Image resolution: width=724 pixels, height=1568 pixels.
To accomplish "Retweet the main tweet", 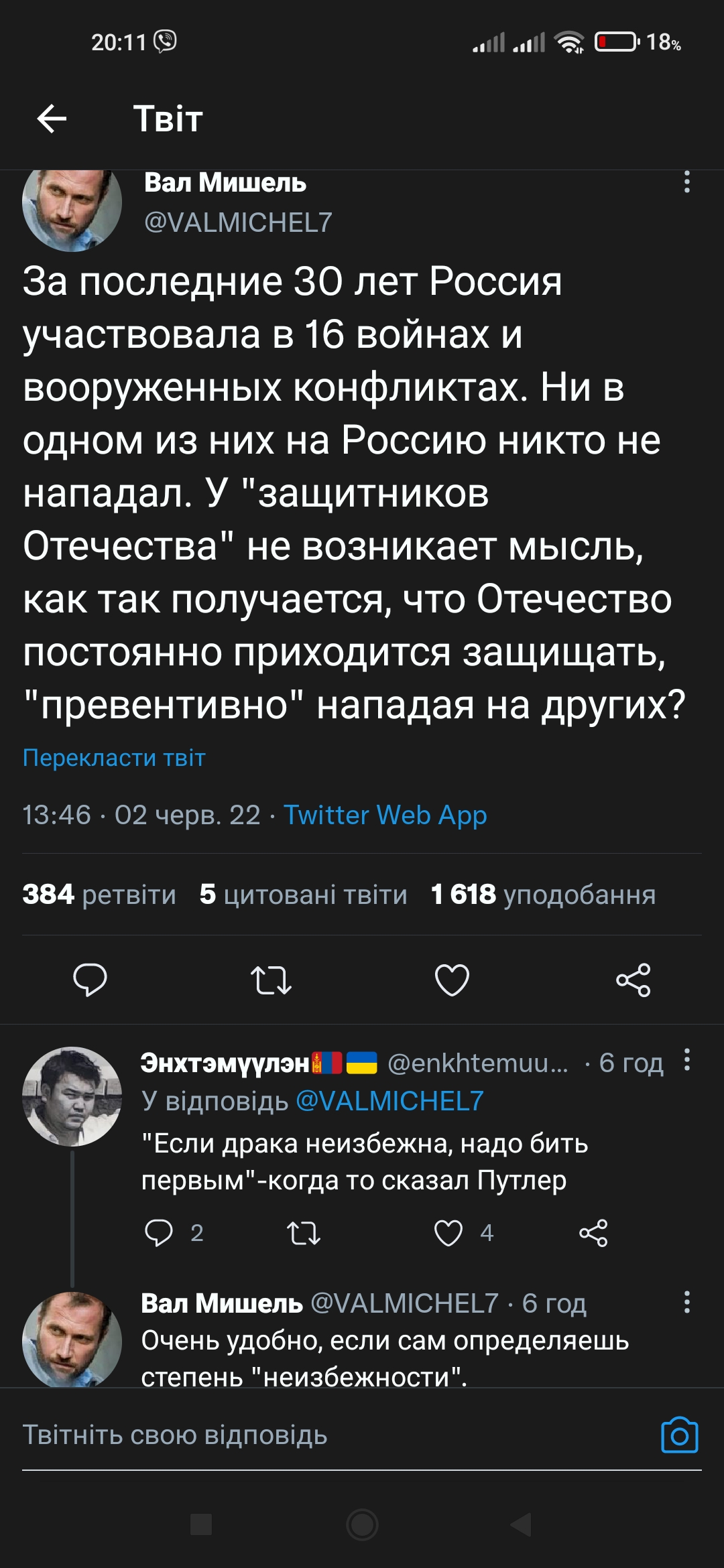I will click(271, 980).
